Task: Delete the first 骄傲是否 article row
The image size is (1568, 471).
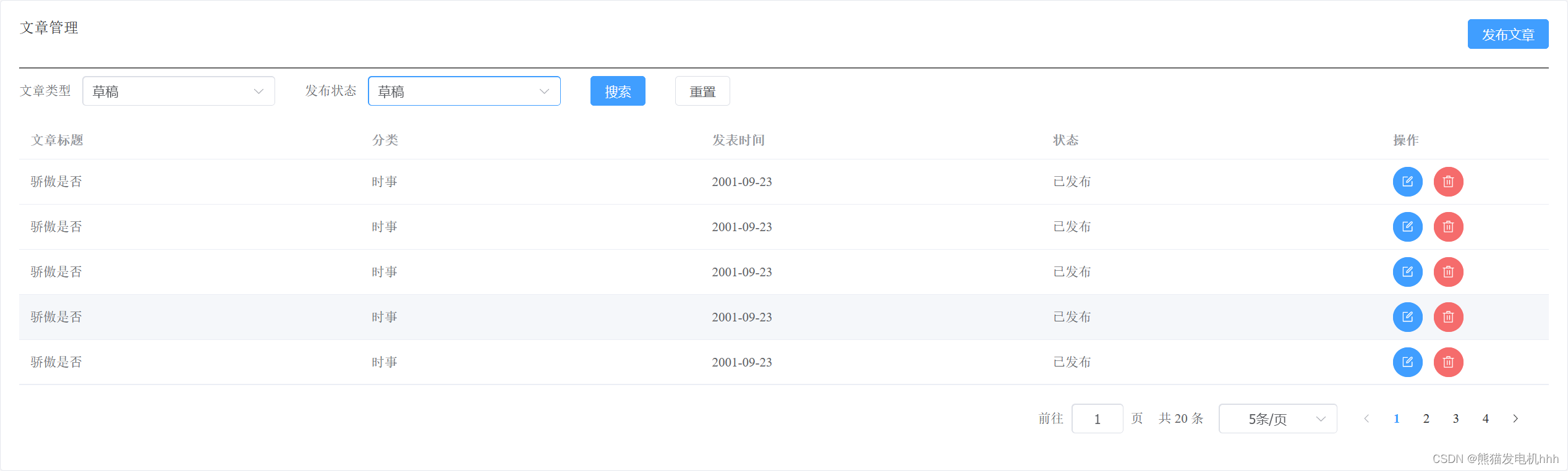Action: pyautogui.click(x=1448, y=182)
